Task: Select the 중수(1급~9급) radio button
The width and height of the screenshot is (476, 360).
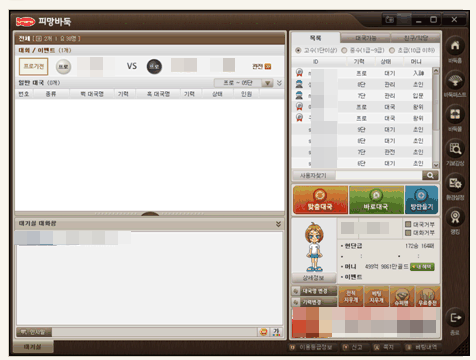Action: [x=344, y=50]
